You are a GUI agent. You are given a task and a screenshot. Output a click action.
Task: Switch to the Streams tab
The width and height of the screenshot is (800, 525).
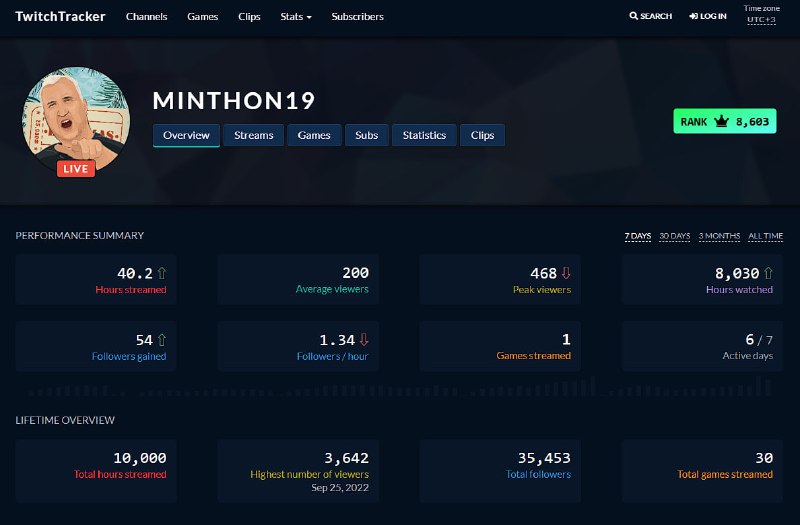coord(253,135)
